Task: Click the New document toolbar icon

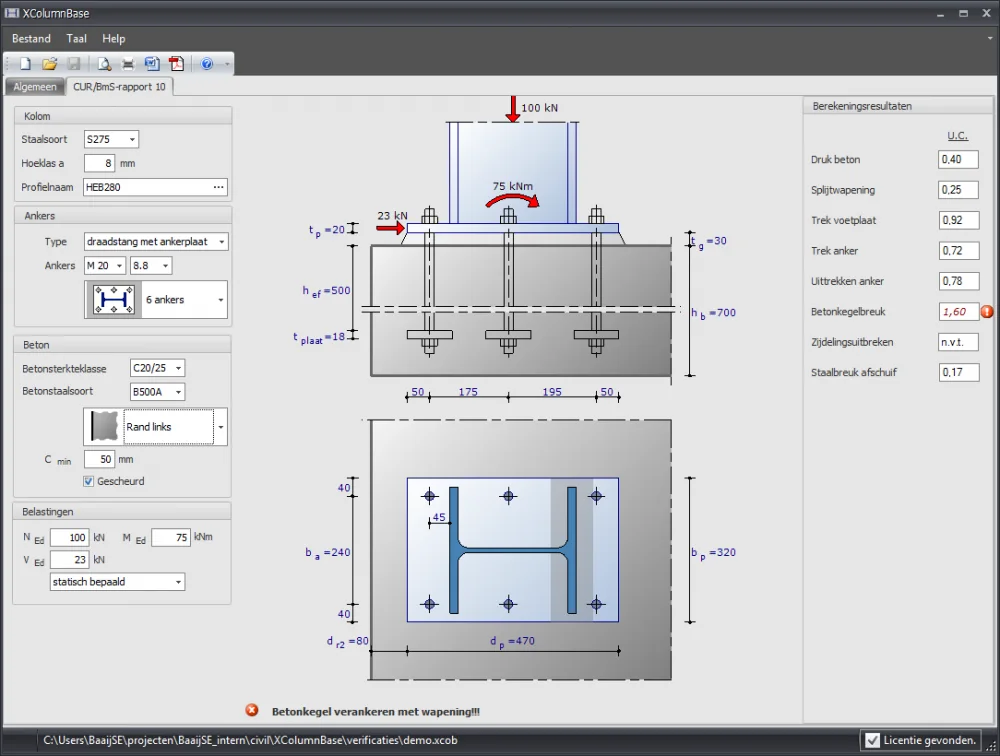Action: click(x=25, y=64)
